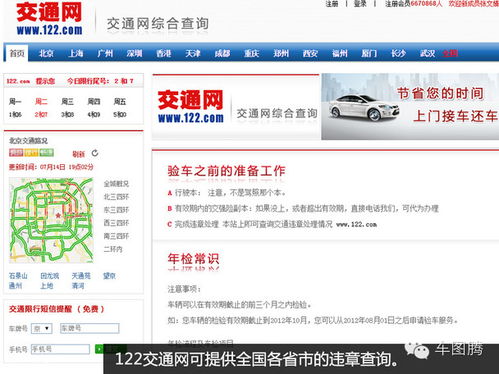The width and height of the screenshot is (499, 374).
Task: Click the 注册 link at the top
Action: (332, 4)
